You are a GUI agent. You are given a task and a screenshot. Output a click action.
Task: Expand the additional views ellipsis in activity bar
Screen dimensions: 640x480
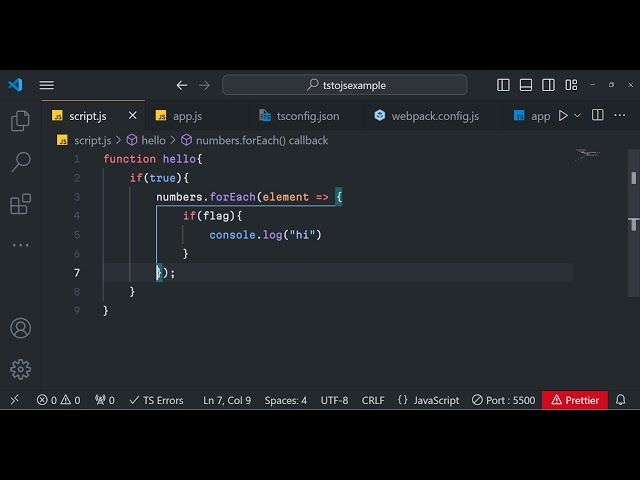coord(20,245)
